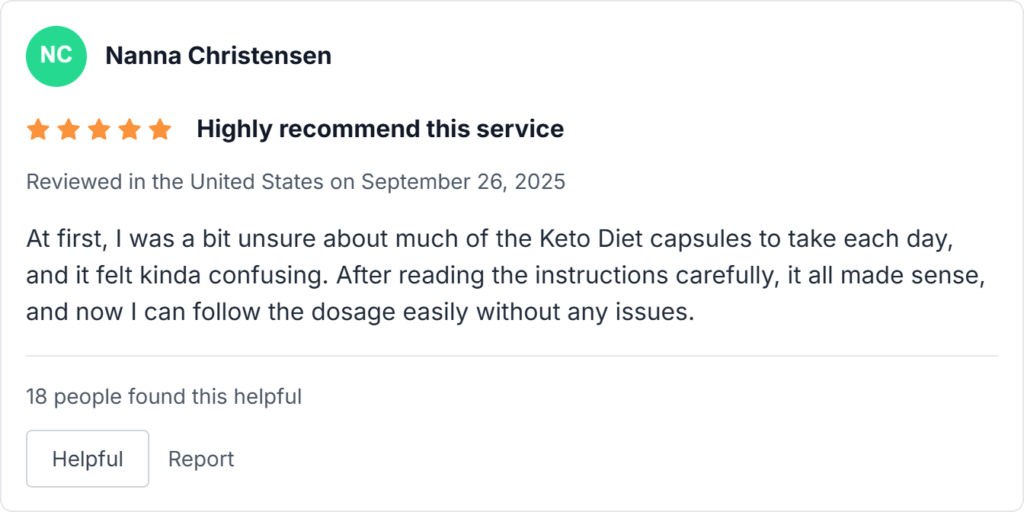Click the Report link
This screenshot has height=512, width=1024.
click(x=201, y=459)
